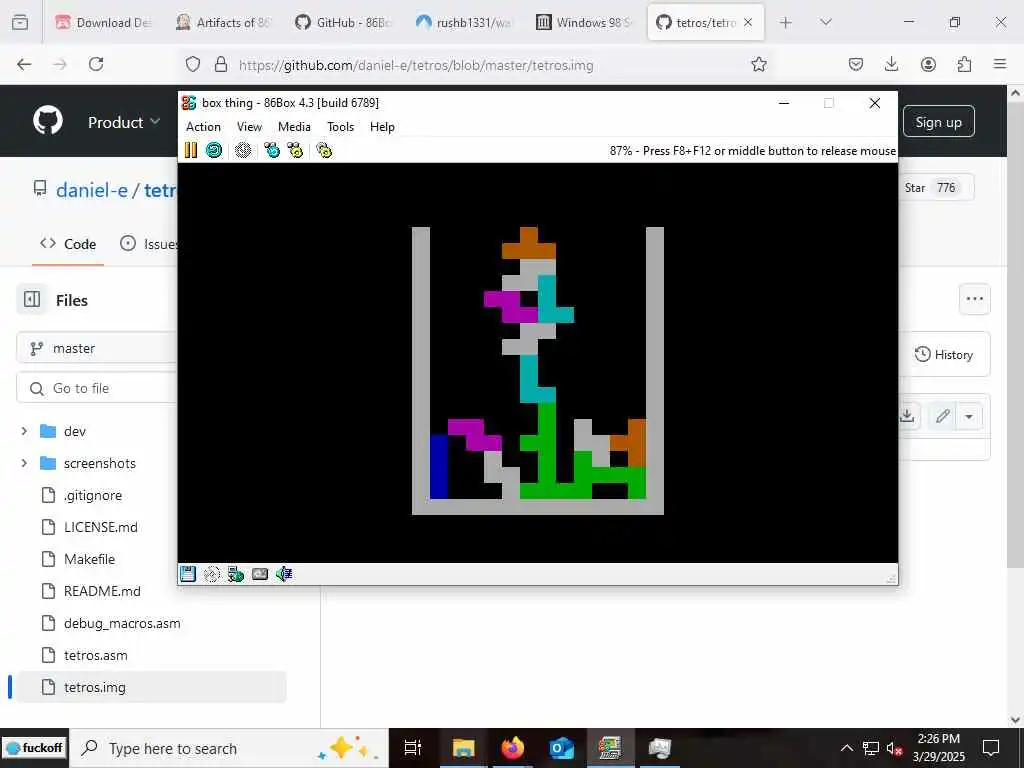Image resolution: width=1024 pixels, height=768 pixels.
Task: Open the Media menu in 86Box
Action: tap(294, 127)
